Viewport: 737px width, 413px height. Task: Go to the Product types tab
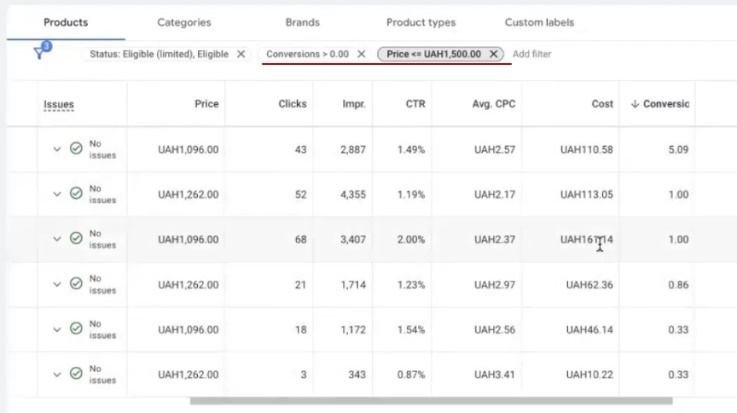tap(420, 22)
